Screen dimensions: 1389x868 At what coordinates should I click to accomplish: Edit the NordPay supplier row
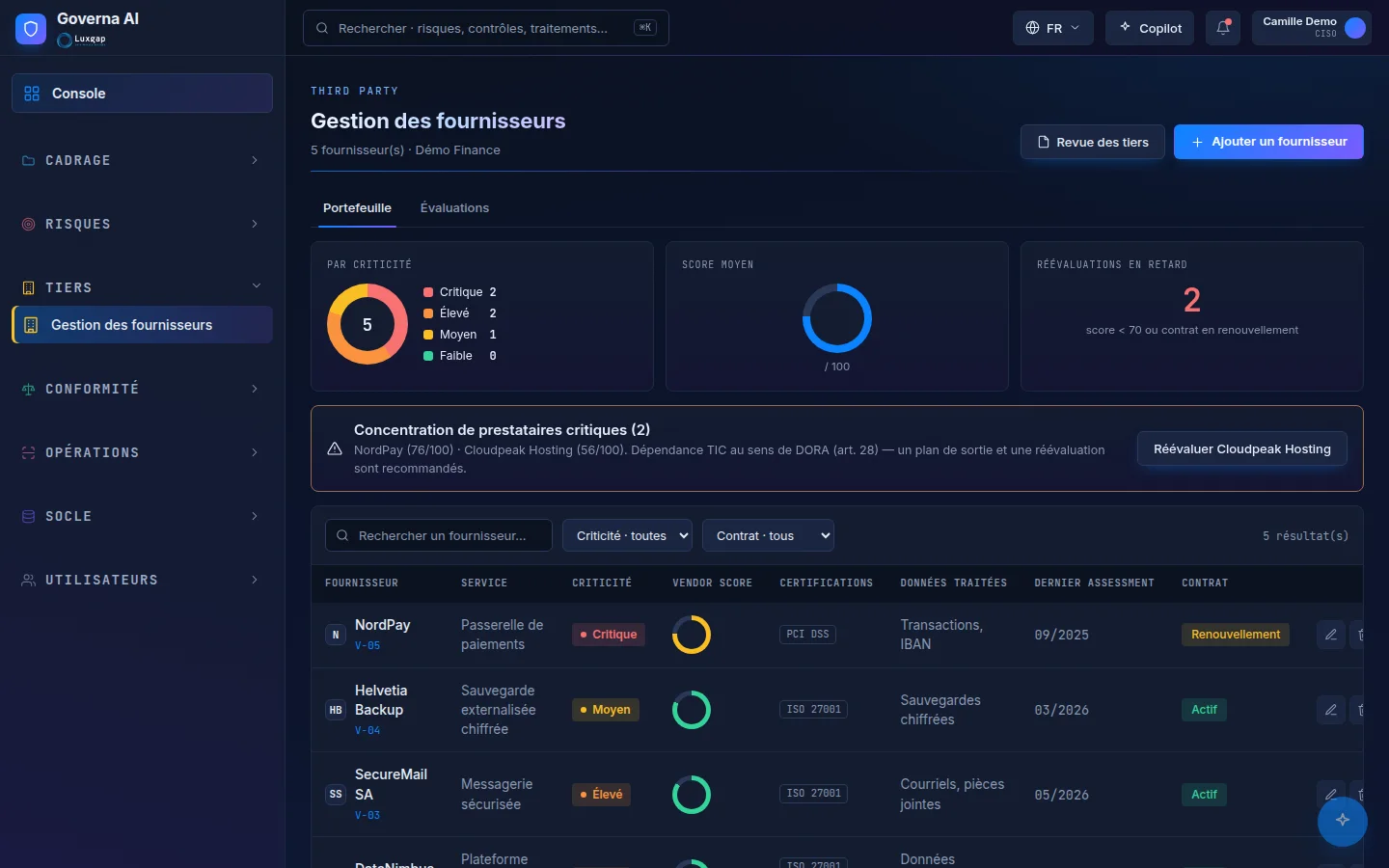point(1330,635)
